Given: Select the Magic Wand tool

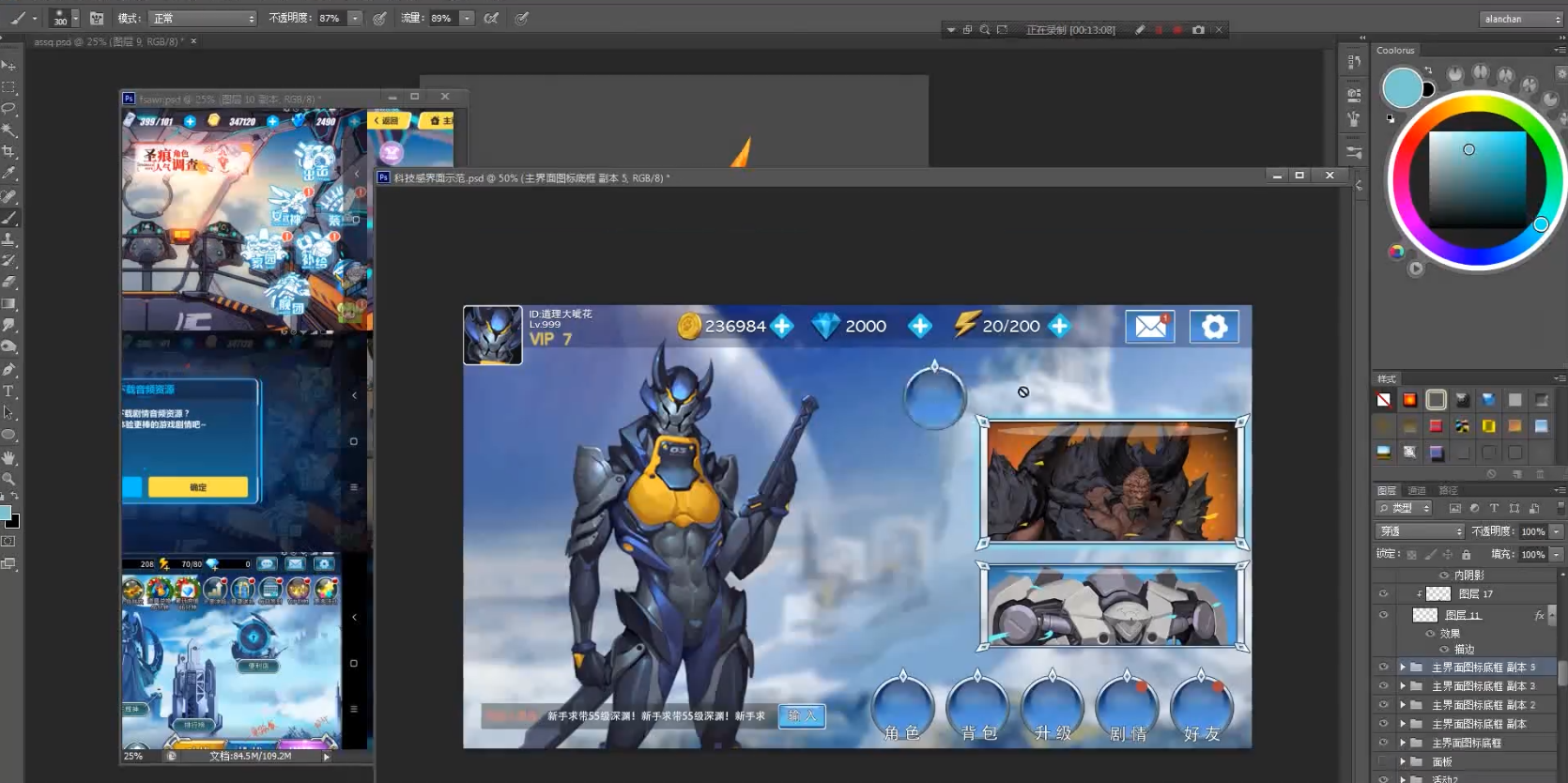Looking at the screenshot, I should [8, 130].
